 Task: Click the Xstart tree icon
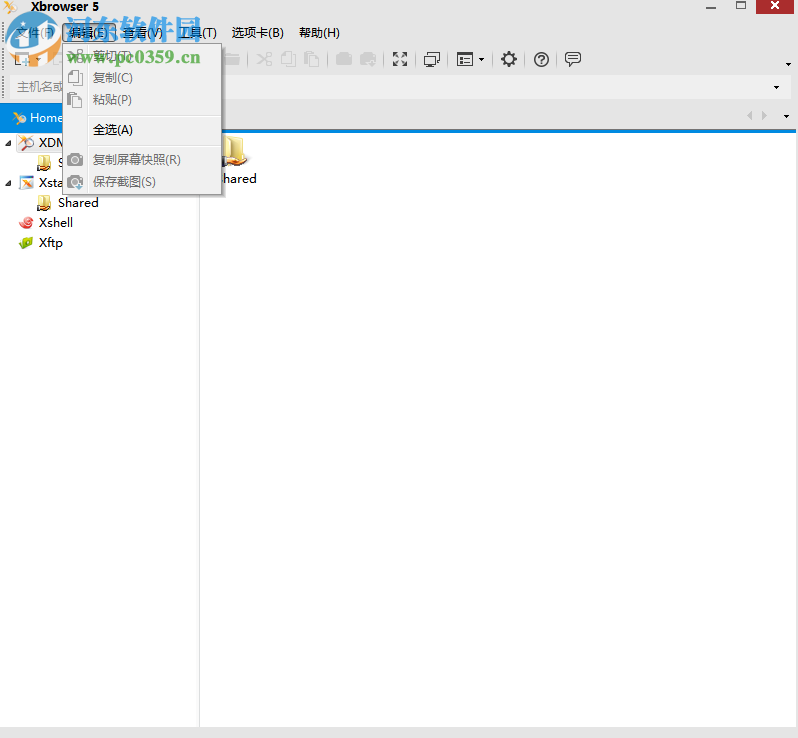coord(26,183)
